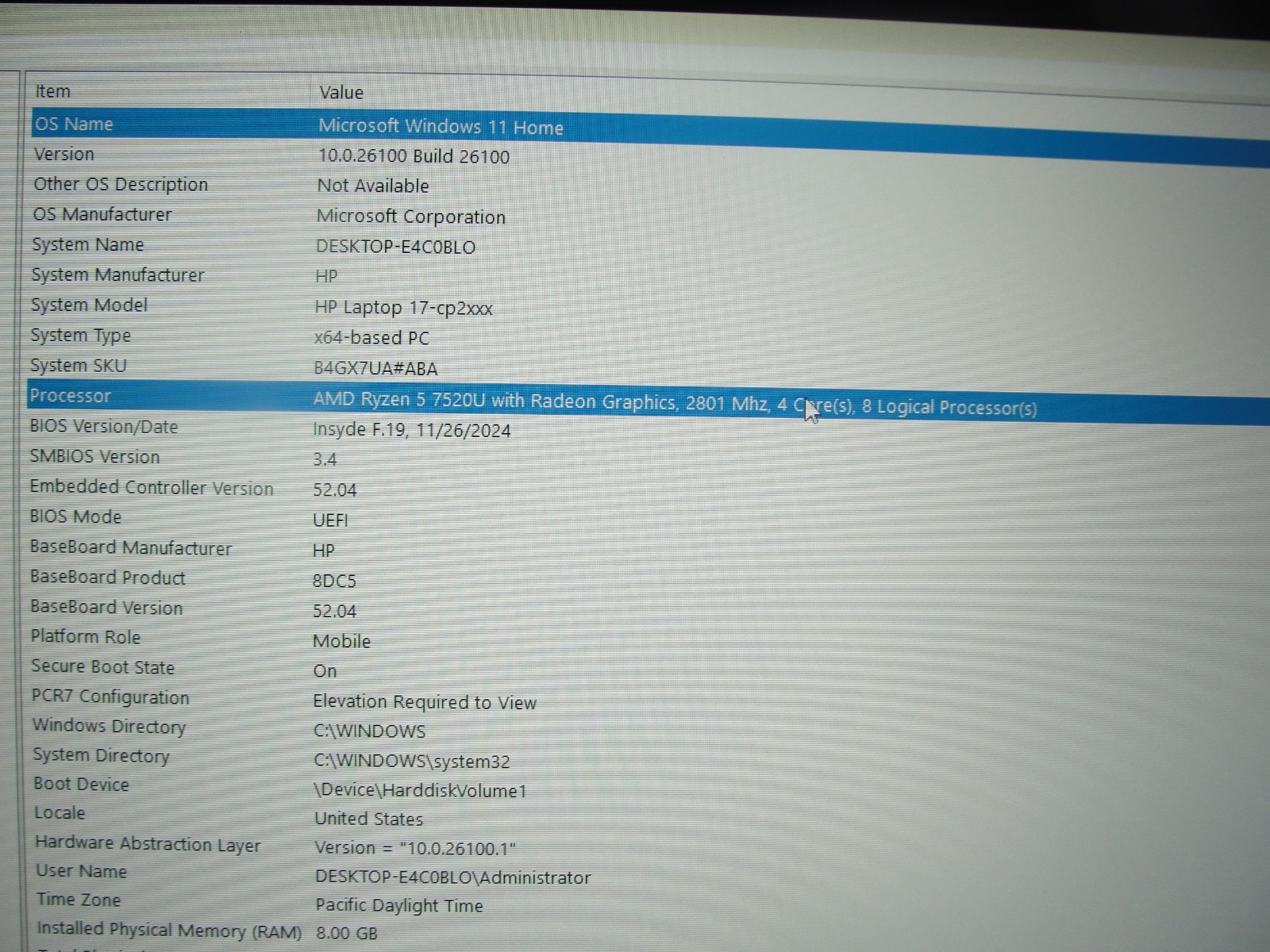The width and height of the screenshot is (1270, 952).
Task: Select BIOS Version/Date row label
Action: coord(103,427)
